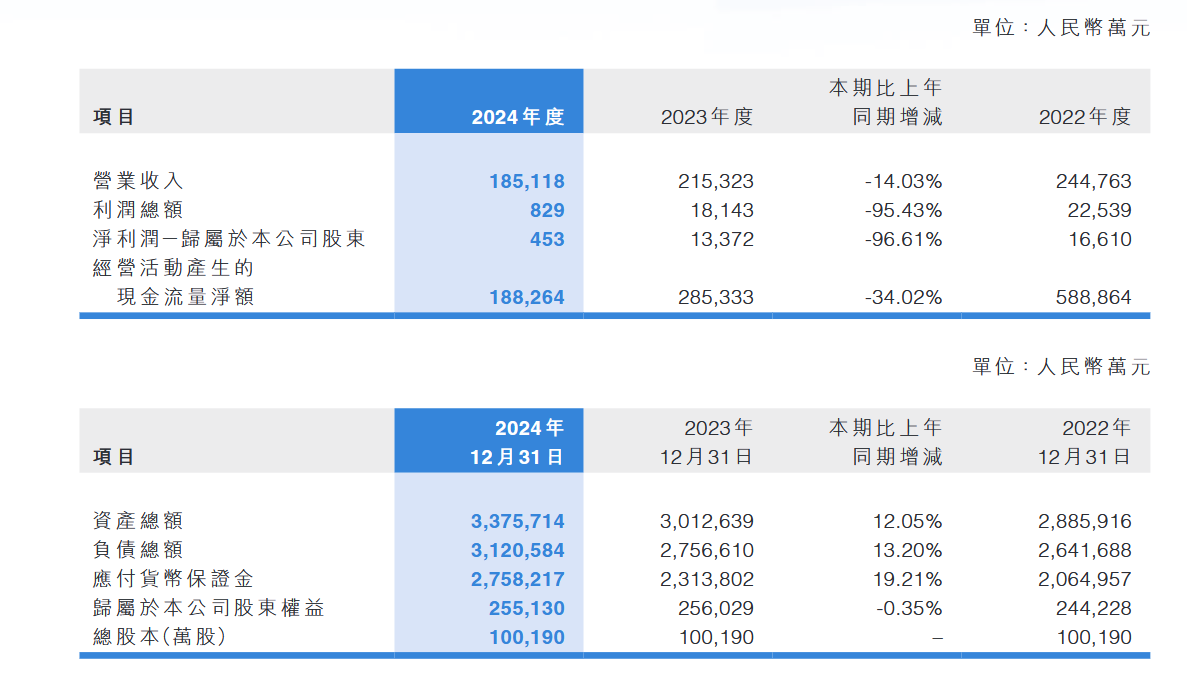The width and height of the screenshot is (1187, 674).
Task: Click the -14.03% revenue change cell
Action: click(x=903, y=182)
